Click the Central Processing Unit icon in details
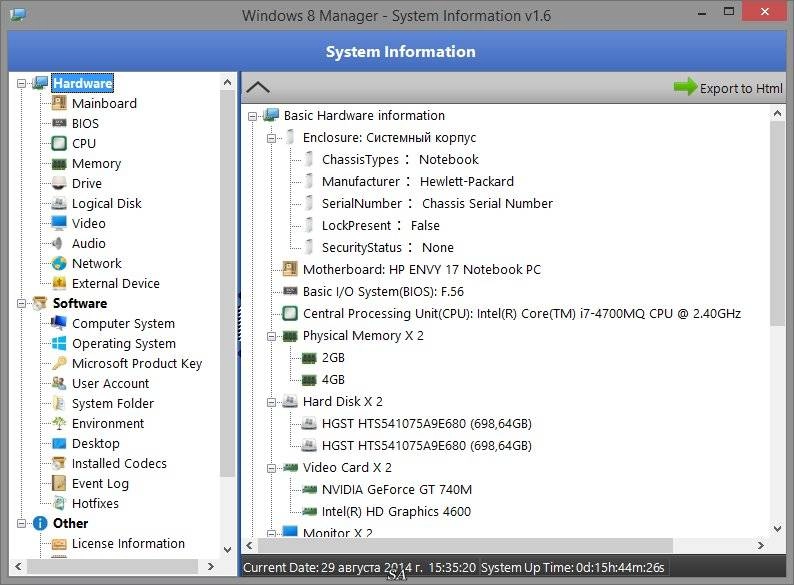 290,313
